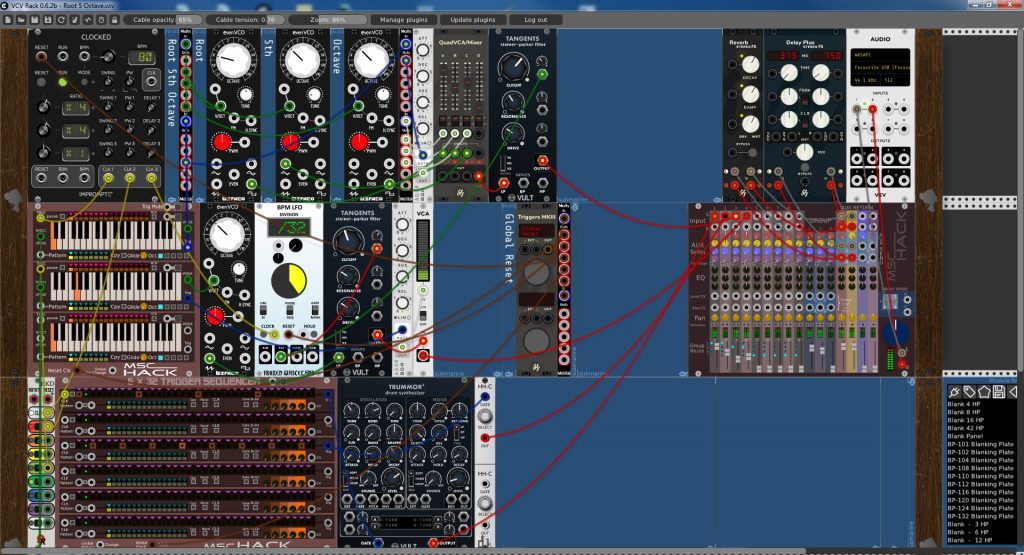Select Blank - 3 HP in module list
This screenshot has width=1024, height=555.
tap(968, 524)
